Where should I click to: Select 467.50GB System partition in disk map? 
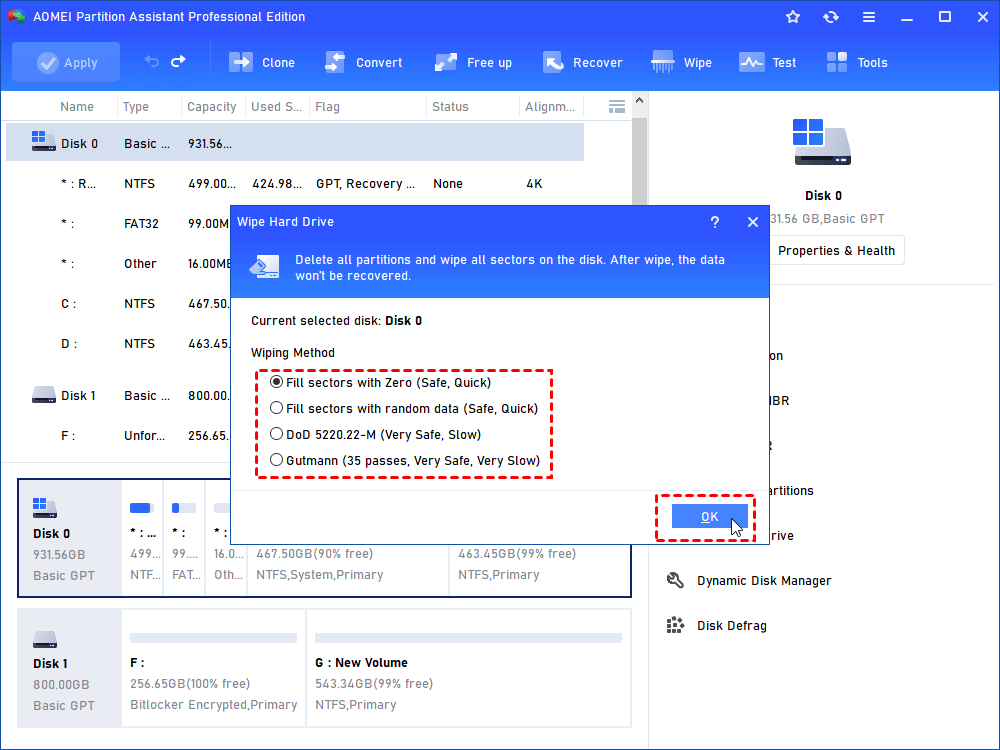(x=348, y=570)
